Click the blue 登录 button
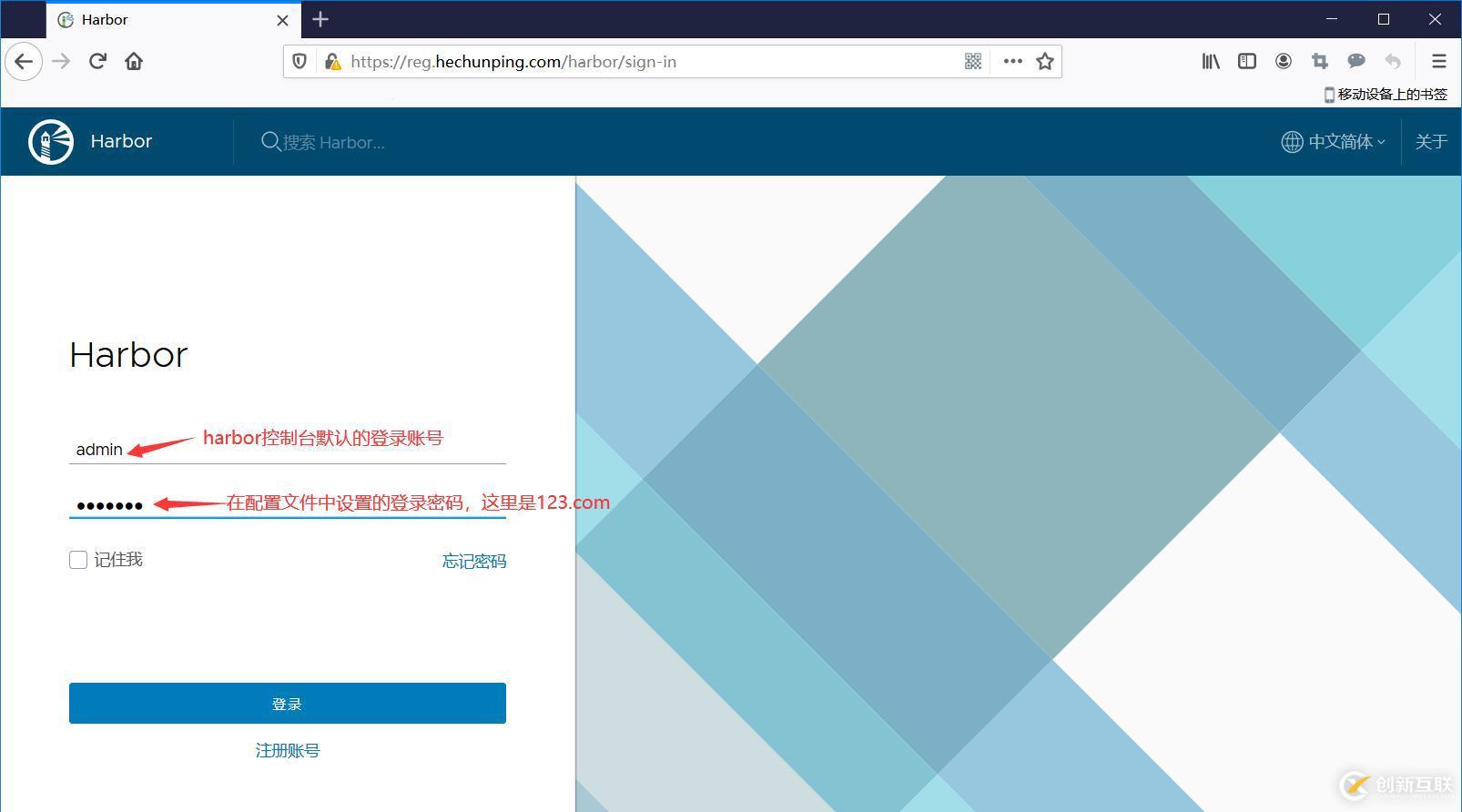Image resolution: width=1462 pixels, height=812 pixels. (288, 704)
